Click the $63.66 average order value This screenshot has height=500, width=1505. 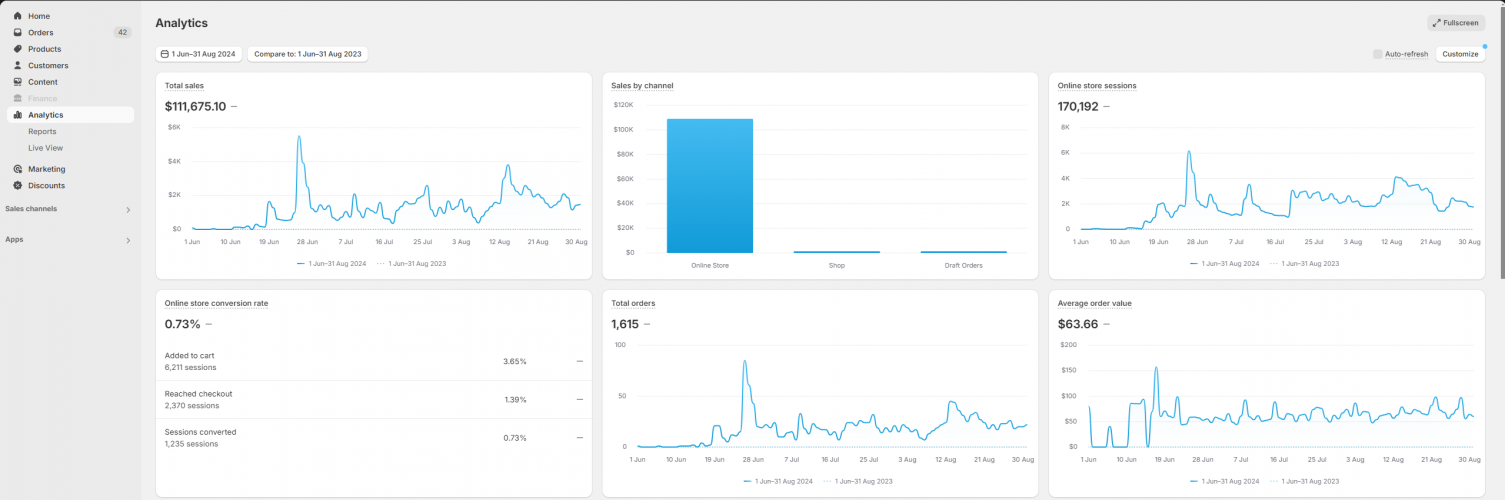point(1078,324)
